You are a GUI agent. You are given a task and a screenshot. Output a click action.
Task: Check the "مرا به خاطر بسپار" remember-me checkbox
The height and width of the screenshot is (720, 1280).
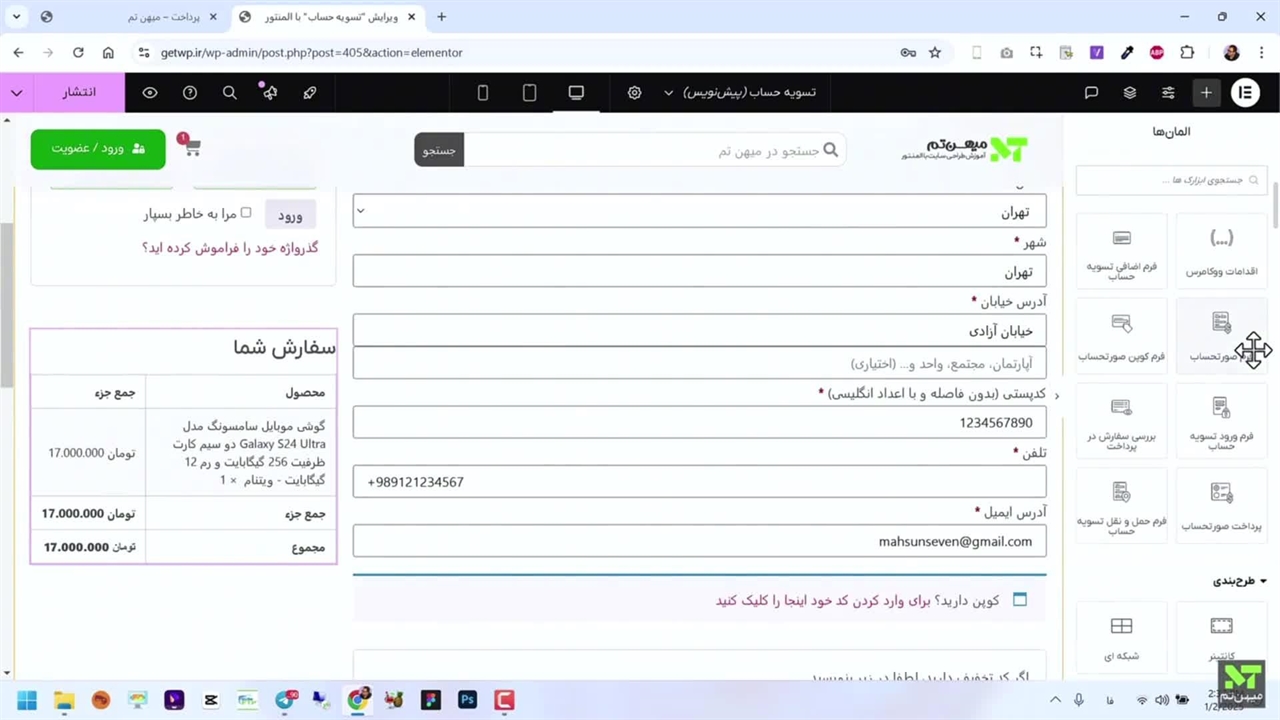(x=246, y=213)
